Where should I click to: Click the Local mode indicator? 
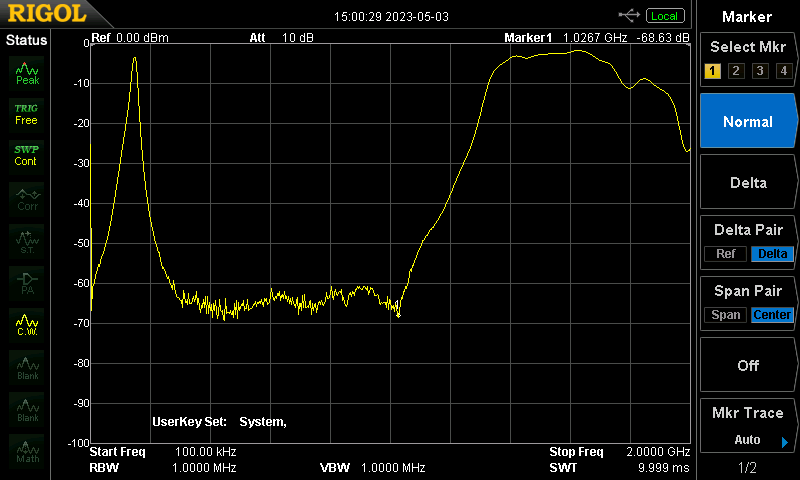[x=665, y=16]
